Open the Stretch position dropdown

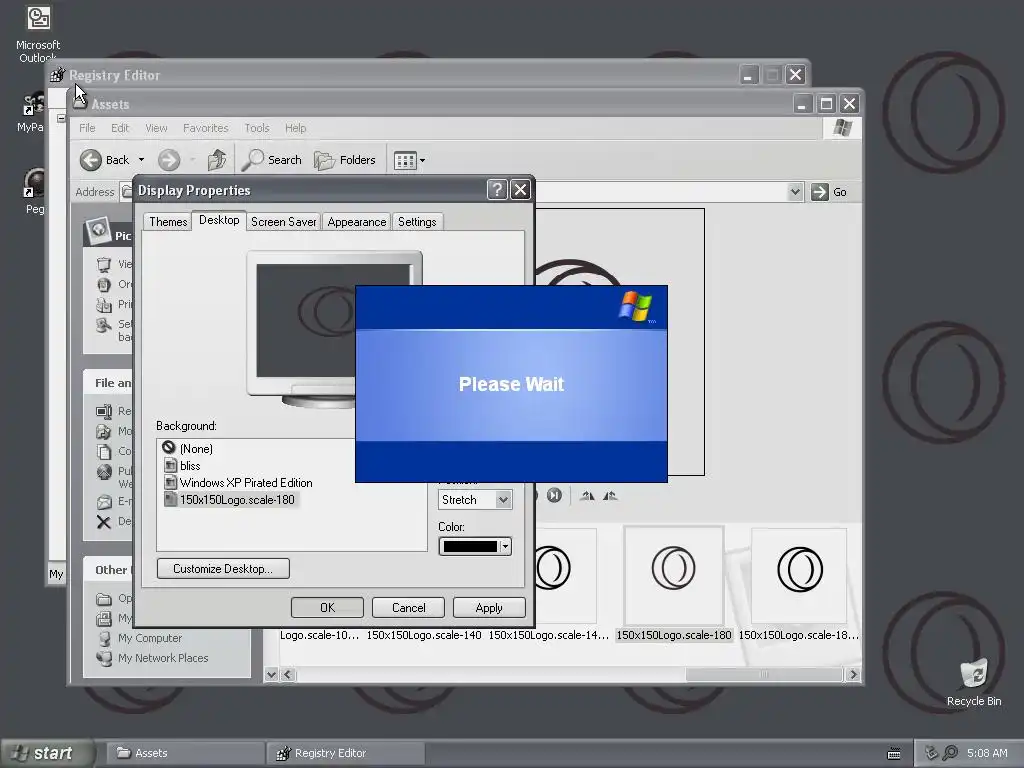click(503, 500)
